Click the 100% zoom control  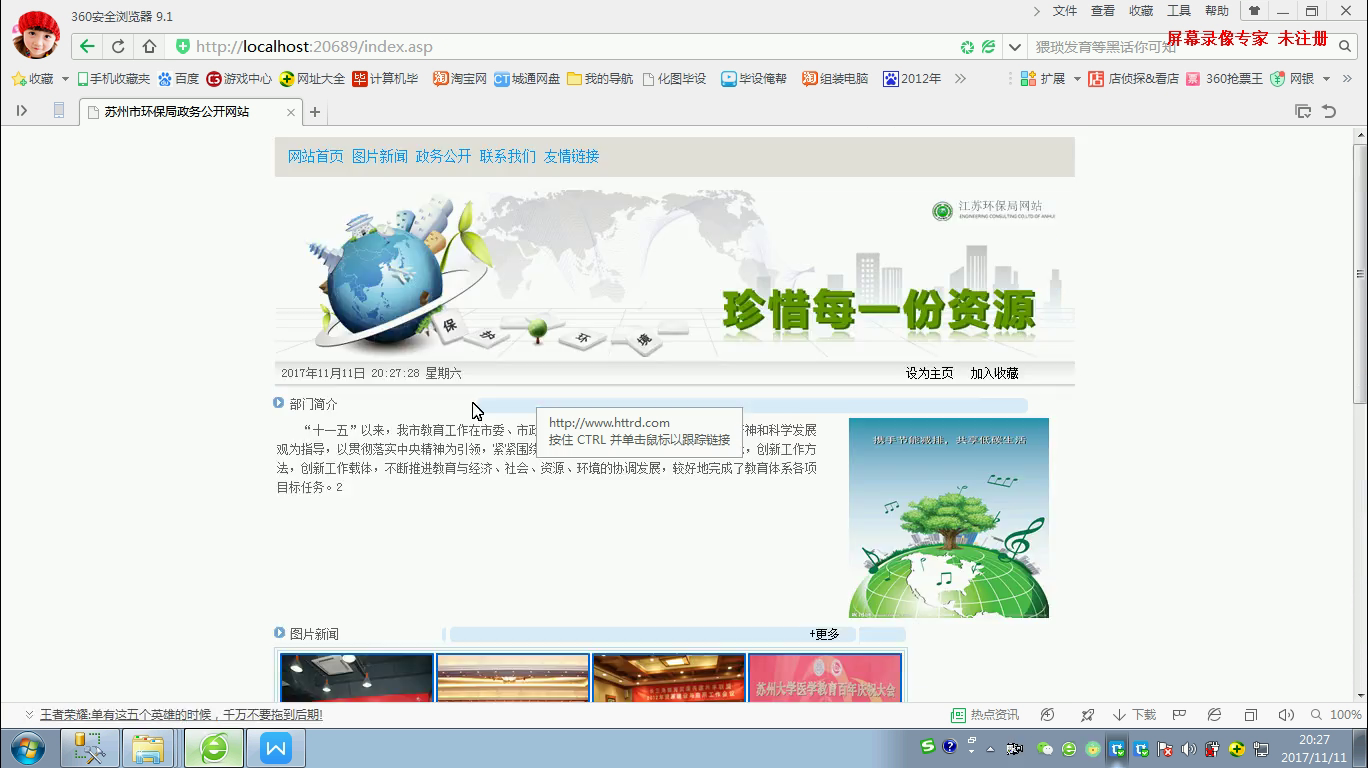click(1336, 715)
